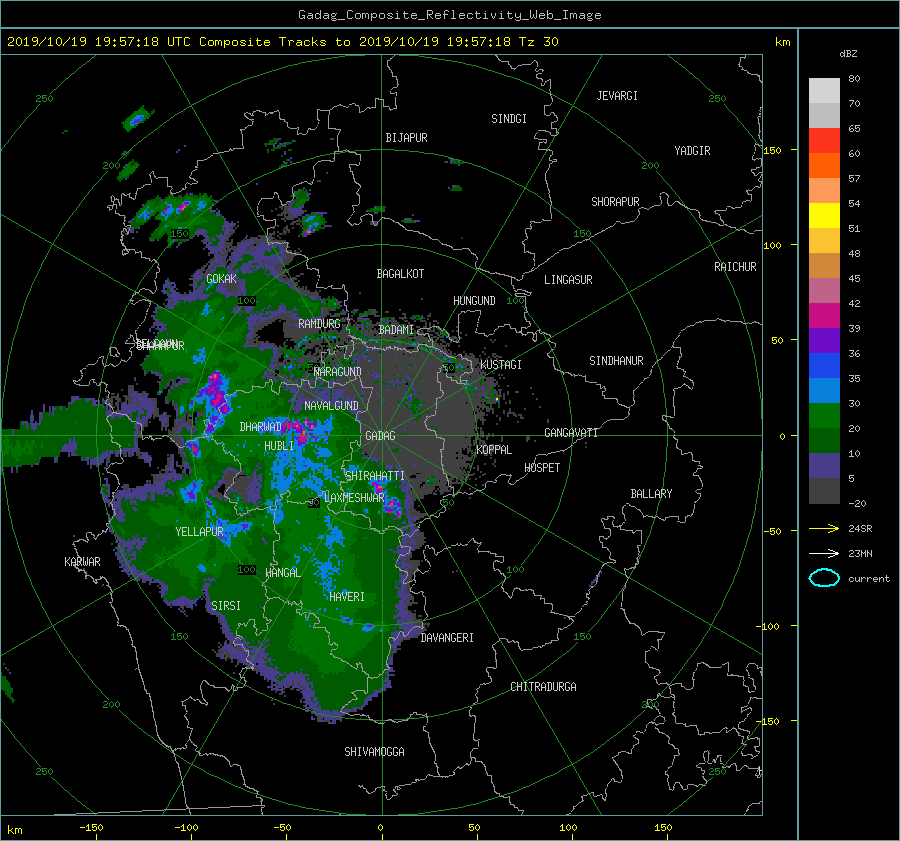This screenshot has height=841, width=900.
Task: Select the GANGAVATI label
Action: coord(571,433)
